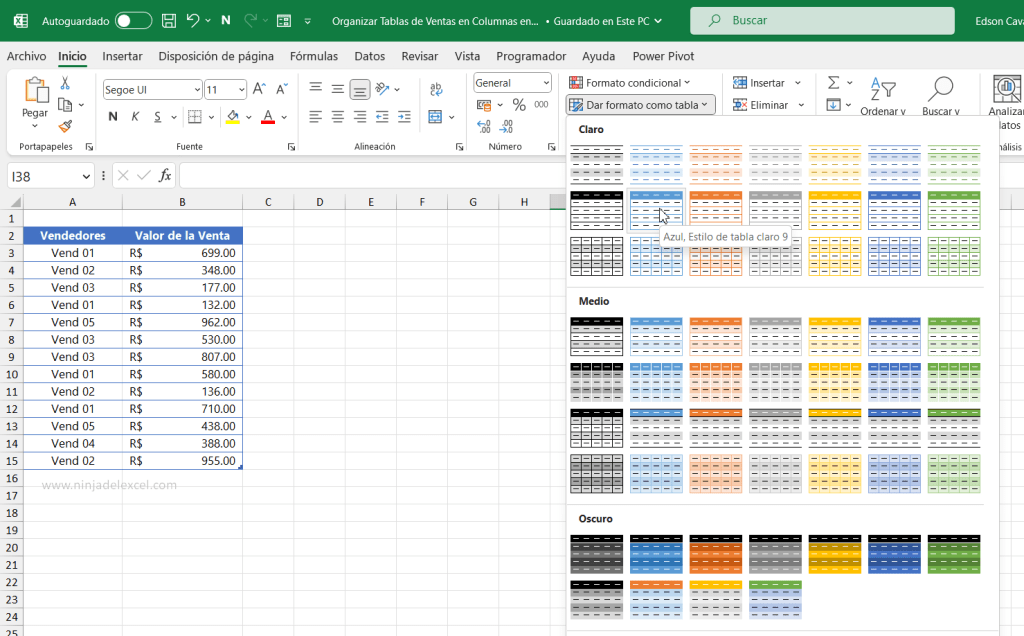Select the Format Painter (Copiar formato) tool
This screenshot has width=1024, height=636.
tap(66, 126)
